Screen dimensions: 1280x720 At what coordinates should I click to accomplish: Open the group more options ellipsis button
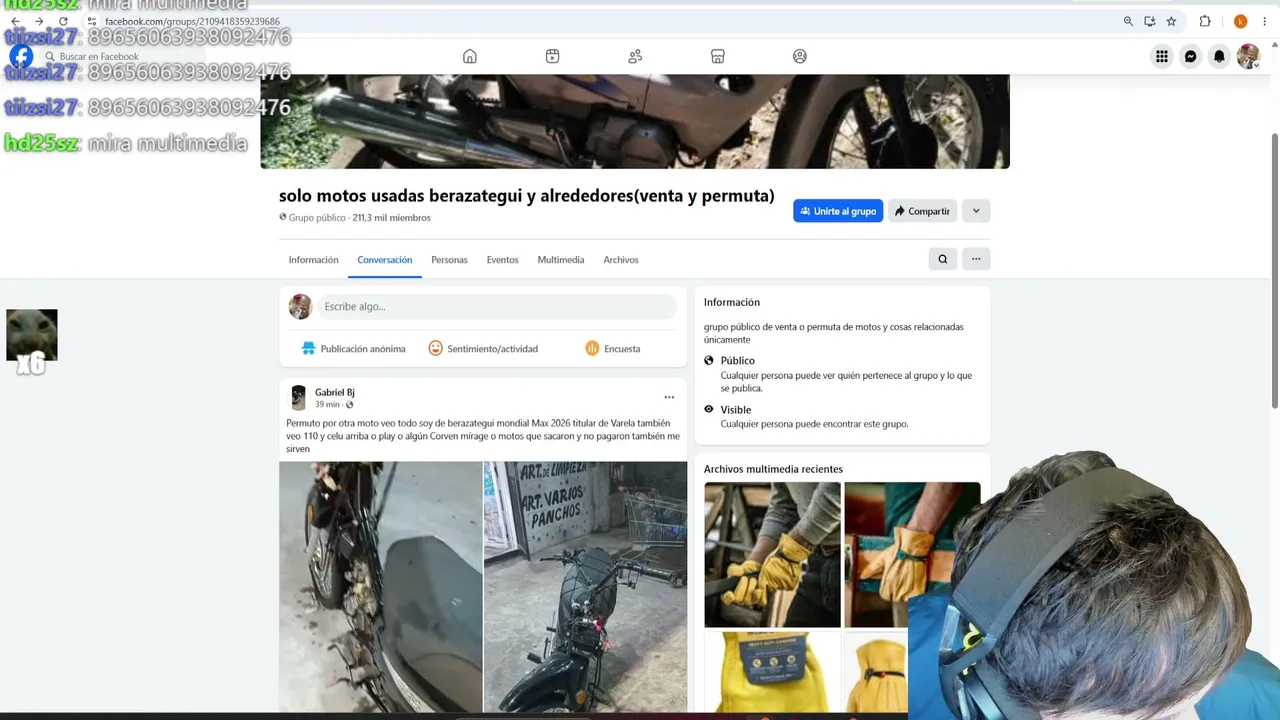point(976,259)
